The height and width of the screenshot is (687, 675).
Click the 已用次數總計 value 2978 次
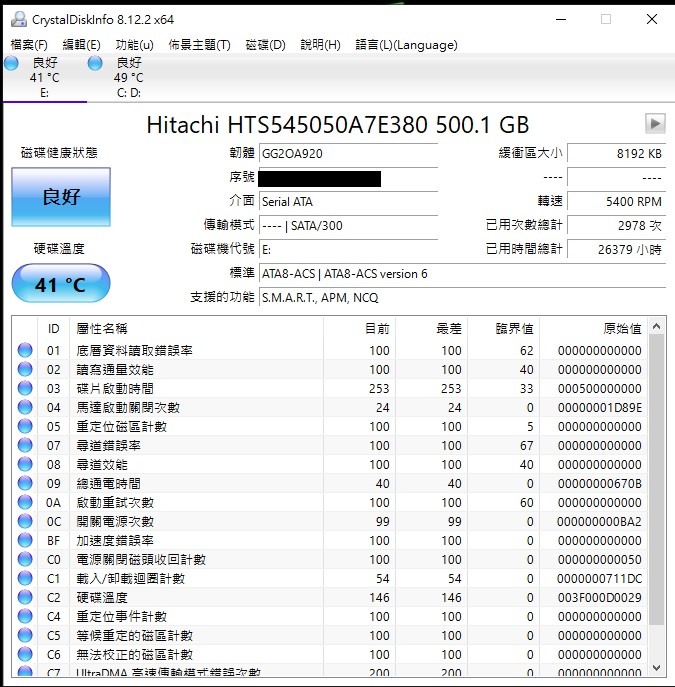click(x=617, y=226)
